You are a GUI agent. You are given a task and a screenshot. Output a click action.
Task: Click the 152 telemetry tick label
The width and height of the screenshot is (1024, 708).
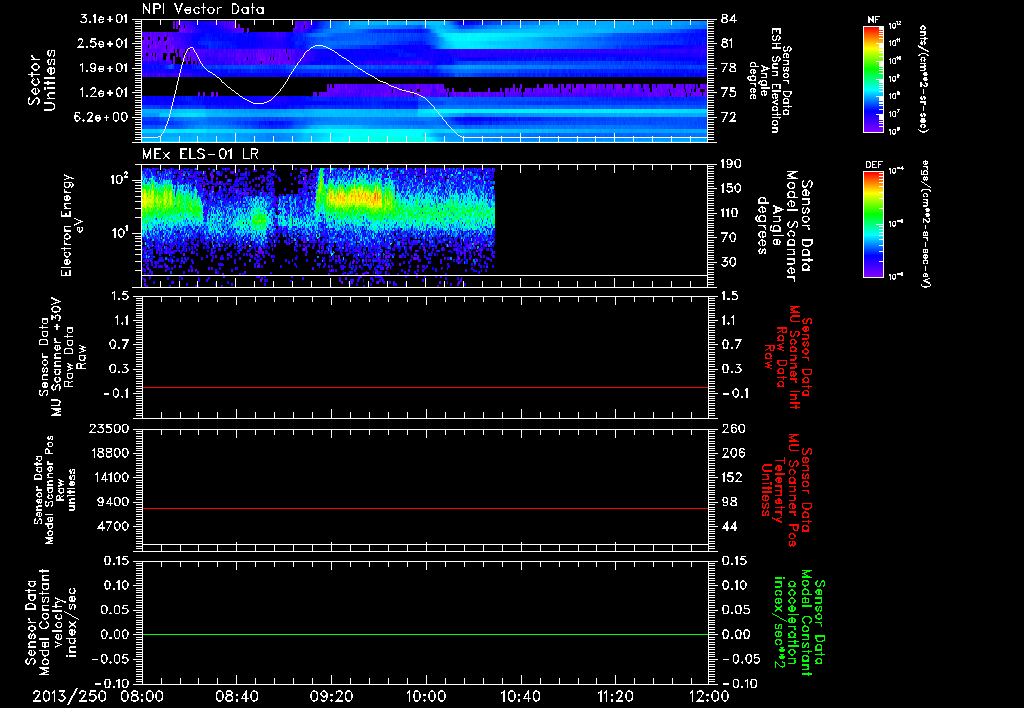732,477
